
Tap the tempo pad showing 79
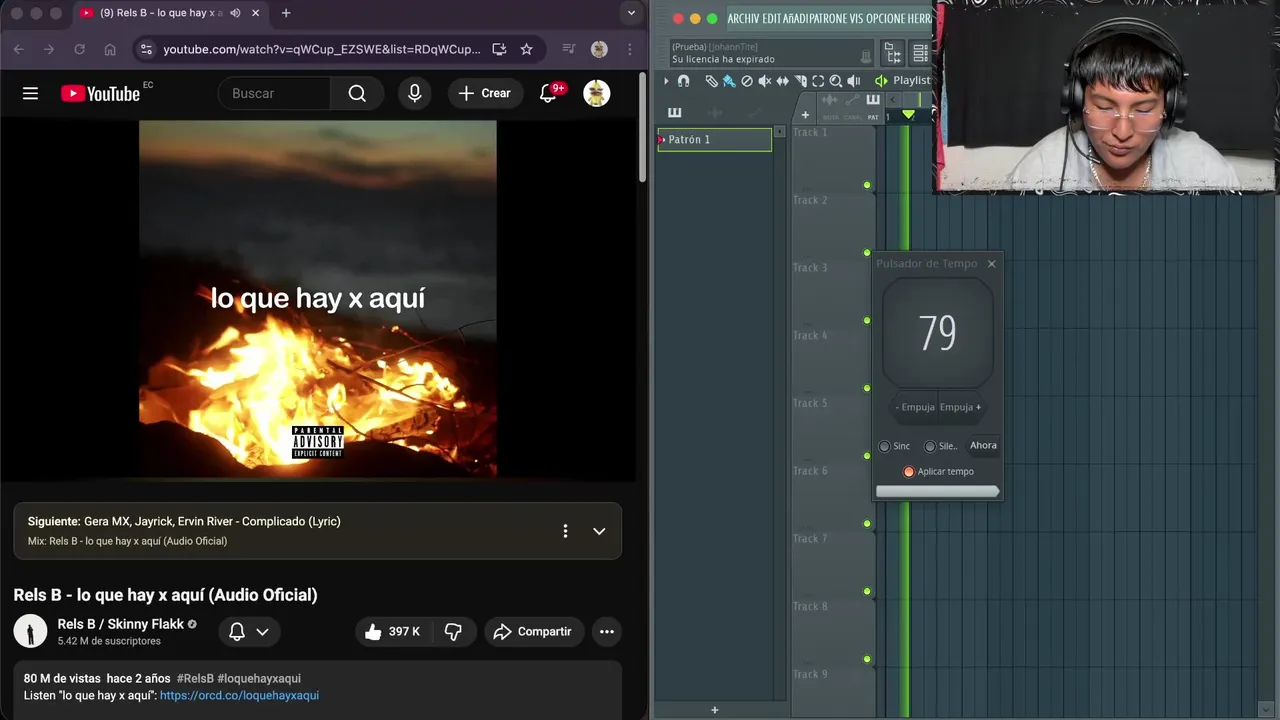click(x=938, y=333)
